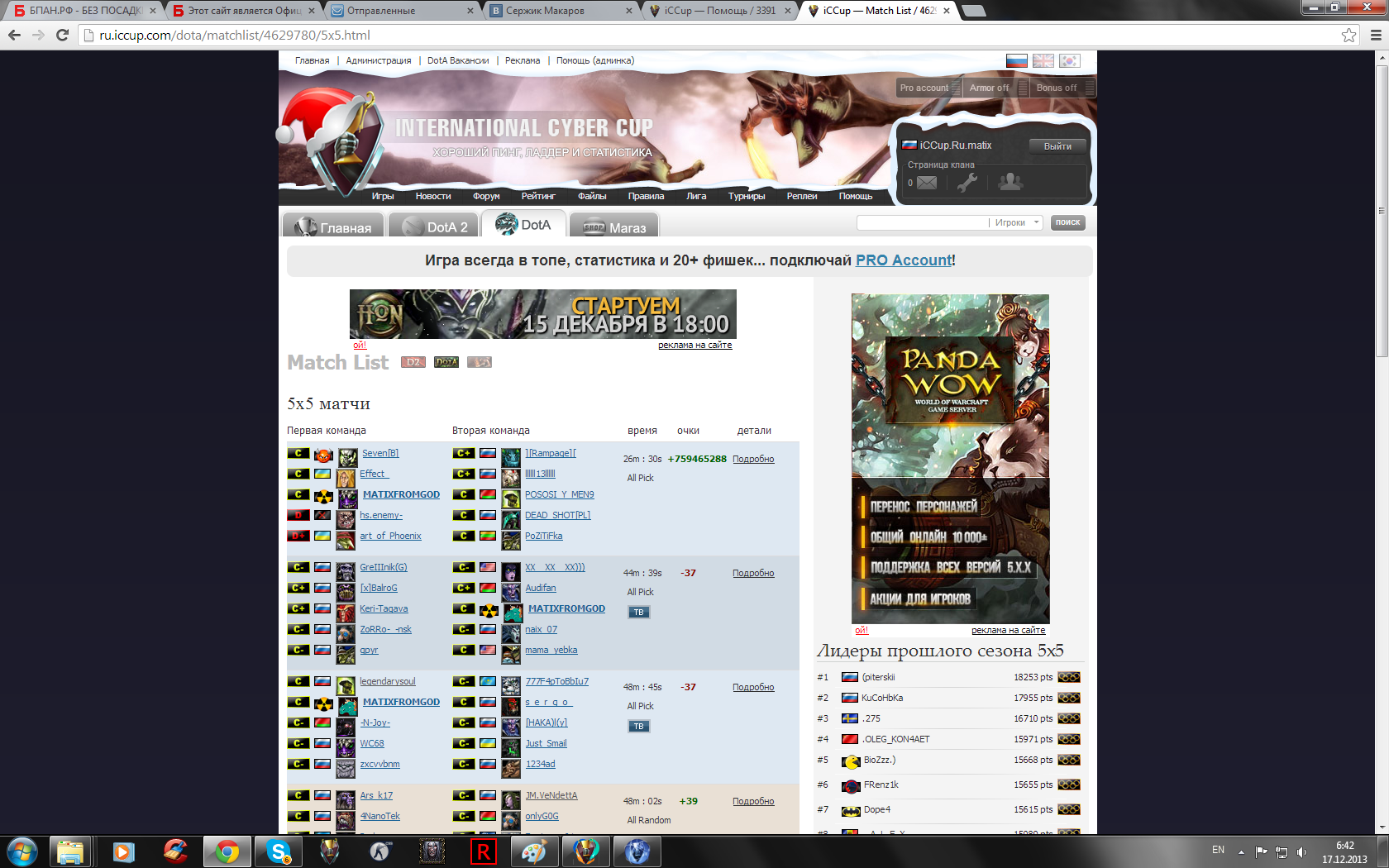Toggle the Pro account switch
Viewport: 1389px width, 868px height.
click(929, 88)
